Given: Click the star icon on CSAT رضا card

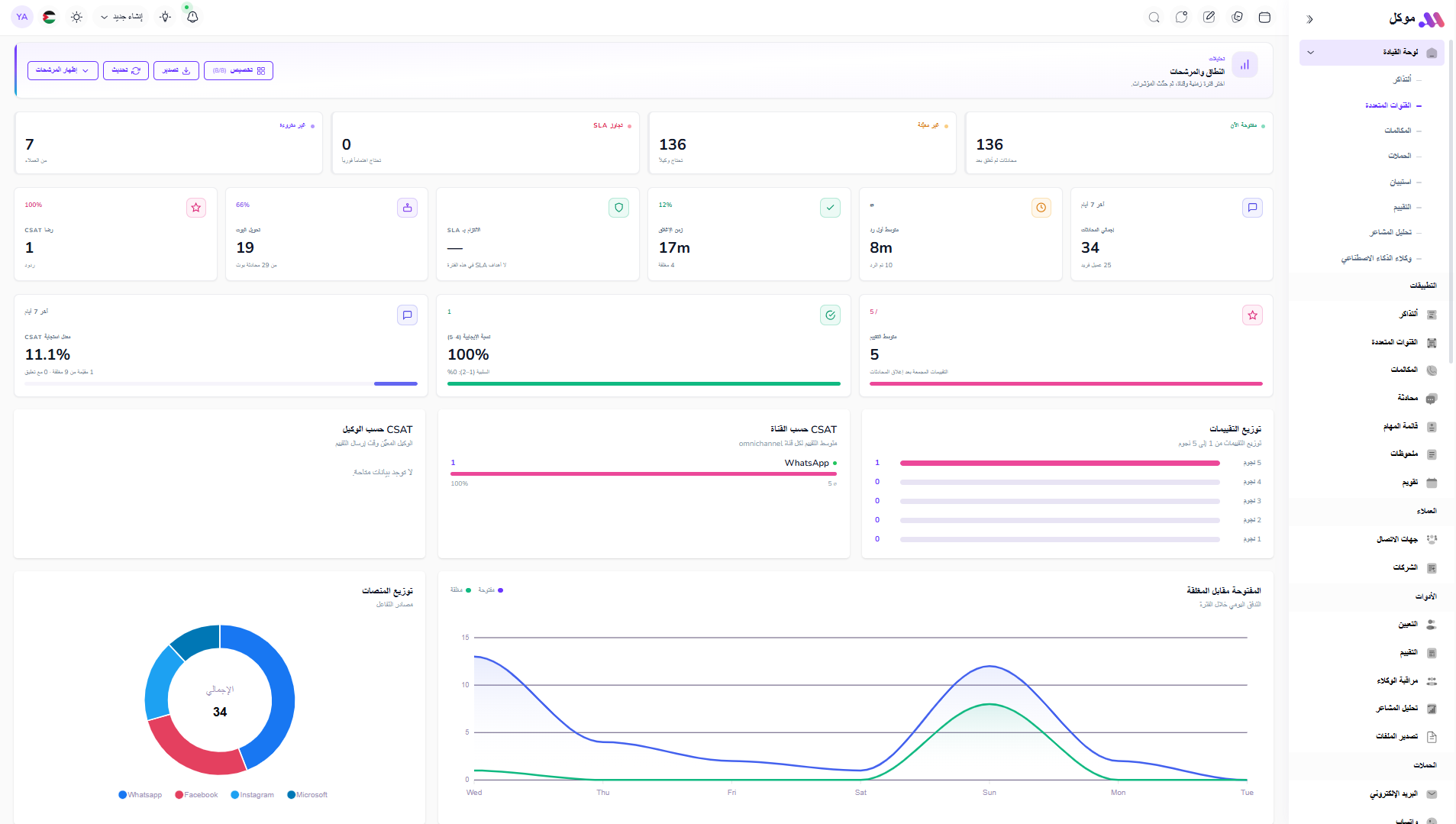Looking at the screenshot, I should pyautogui.click(x=196, y=208).
